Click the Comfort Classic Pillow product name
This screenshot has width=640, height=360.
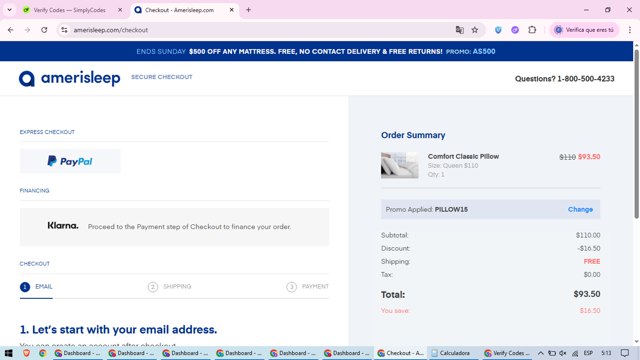[x=463, y=156]
